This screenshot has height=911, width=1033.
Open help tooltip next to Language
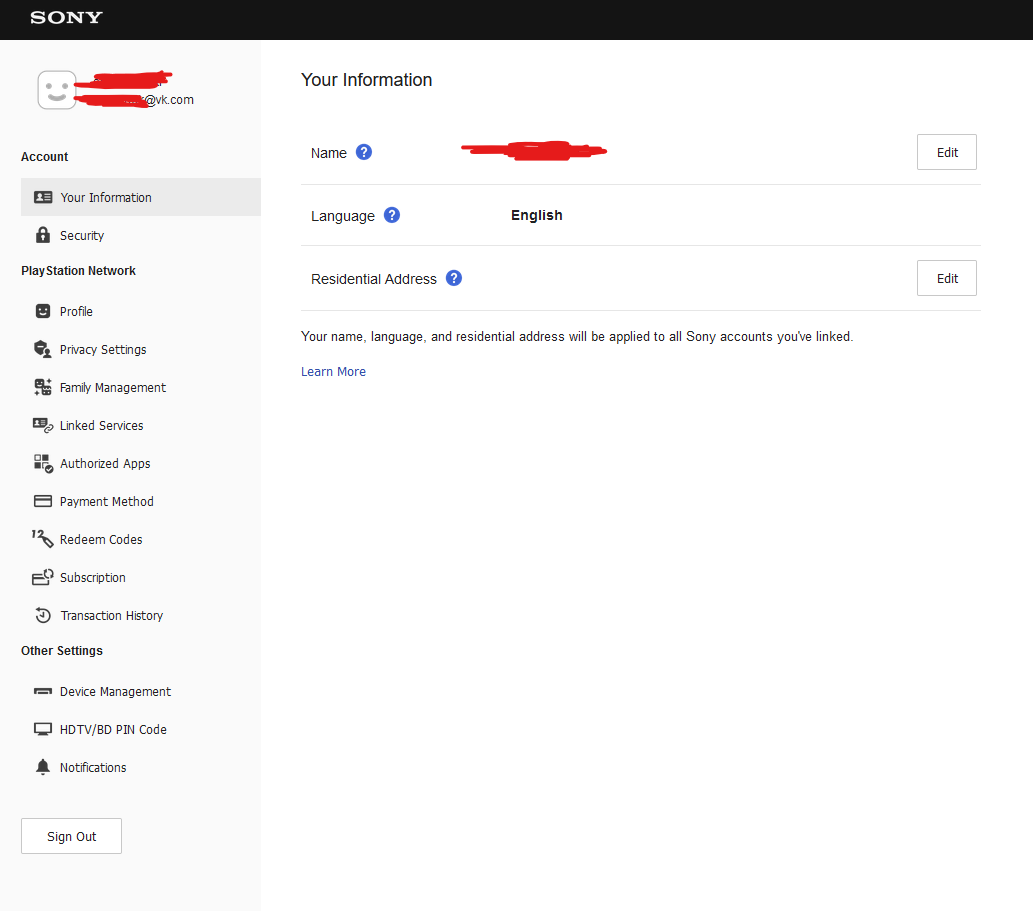click(392, 215)
